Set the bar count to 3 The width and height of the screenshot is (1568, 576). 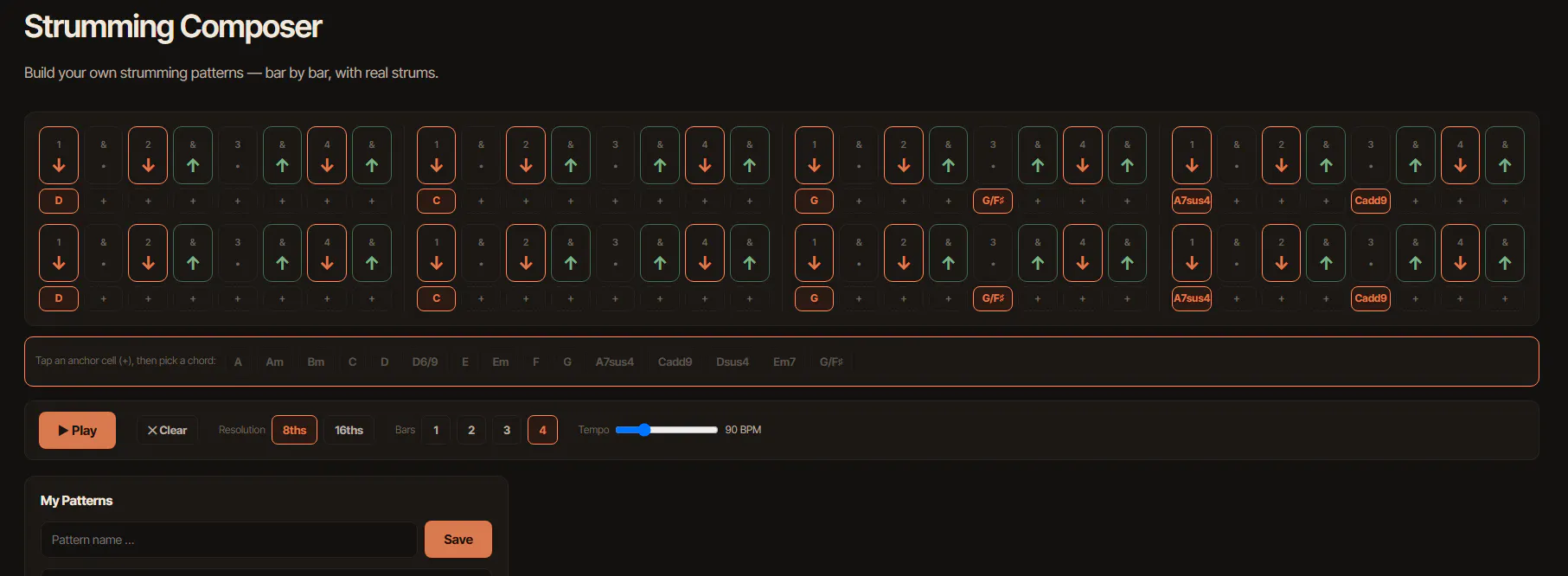[x=507, y=431]
